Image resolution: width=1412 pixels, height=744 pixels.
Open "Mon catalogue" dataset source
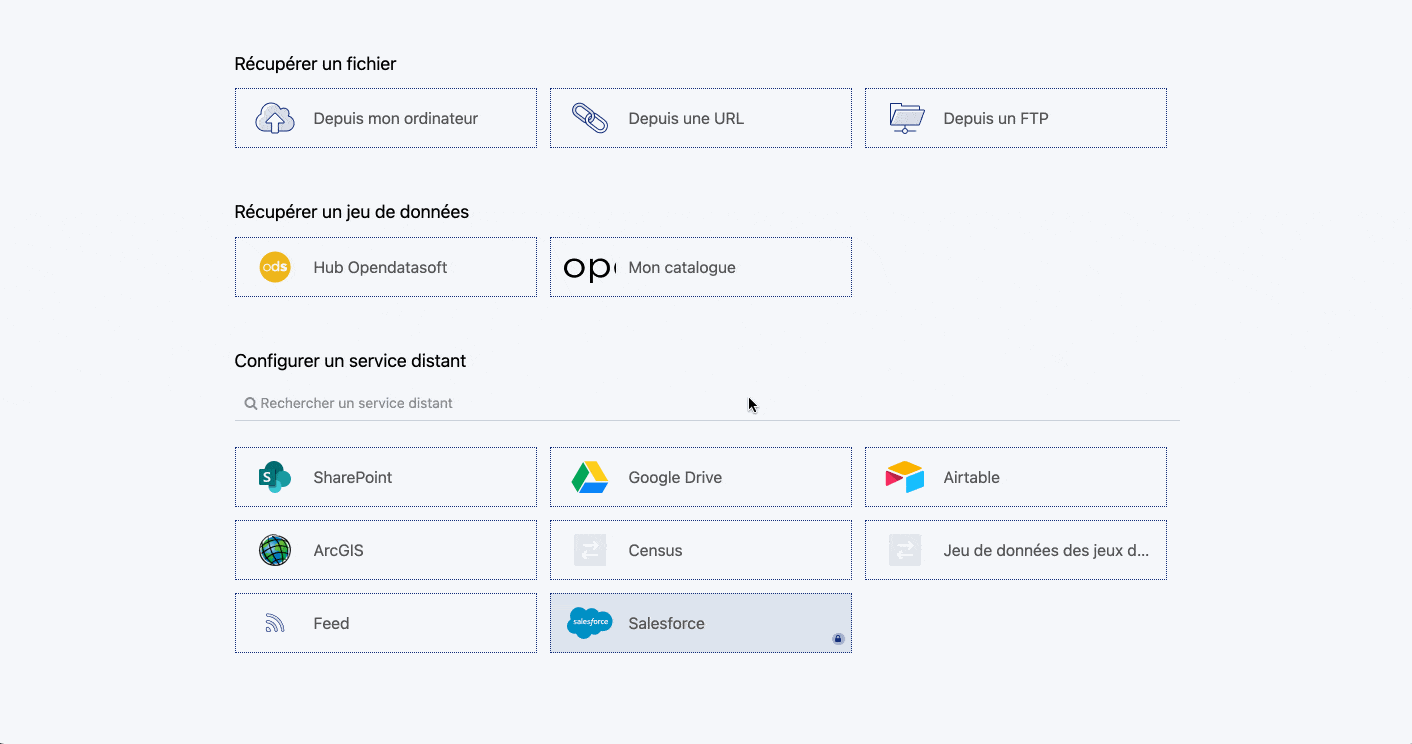pos(682,267)
